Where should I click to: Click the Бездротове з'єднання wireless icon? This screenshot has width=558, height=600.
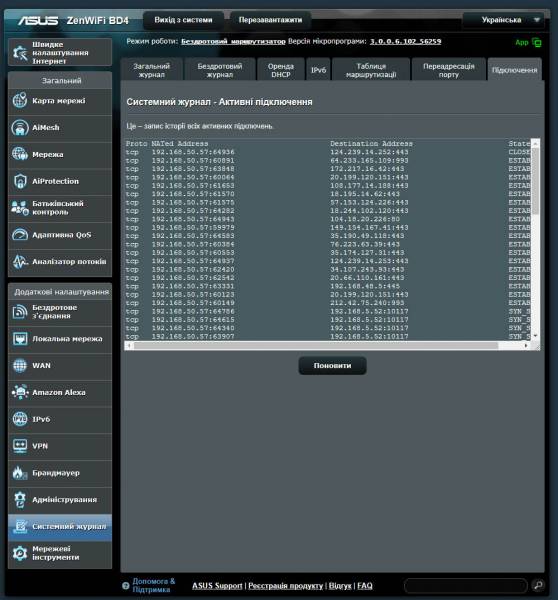(20, 312)
